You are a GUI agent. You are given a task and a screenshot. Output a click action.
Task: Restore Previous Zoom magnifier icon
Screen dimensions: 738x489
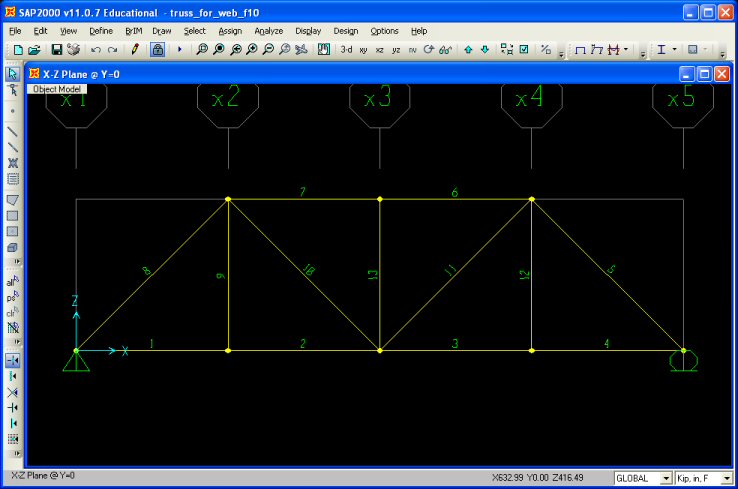click(x=235, y=49)
